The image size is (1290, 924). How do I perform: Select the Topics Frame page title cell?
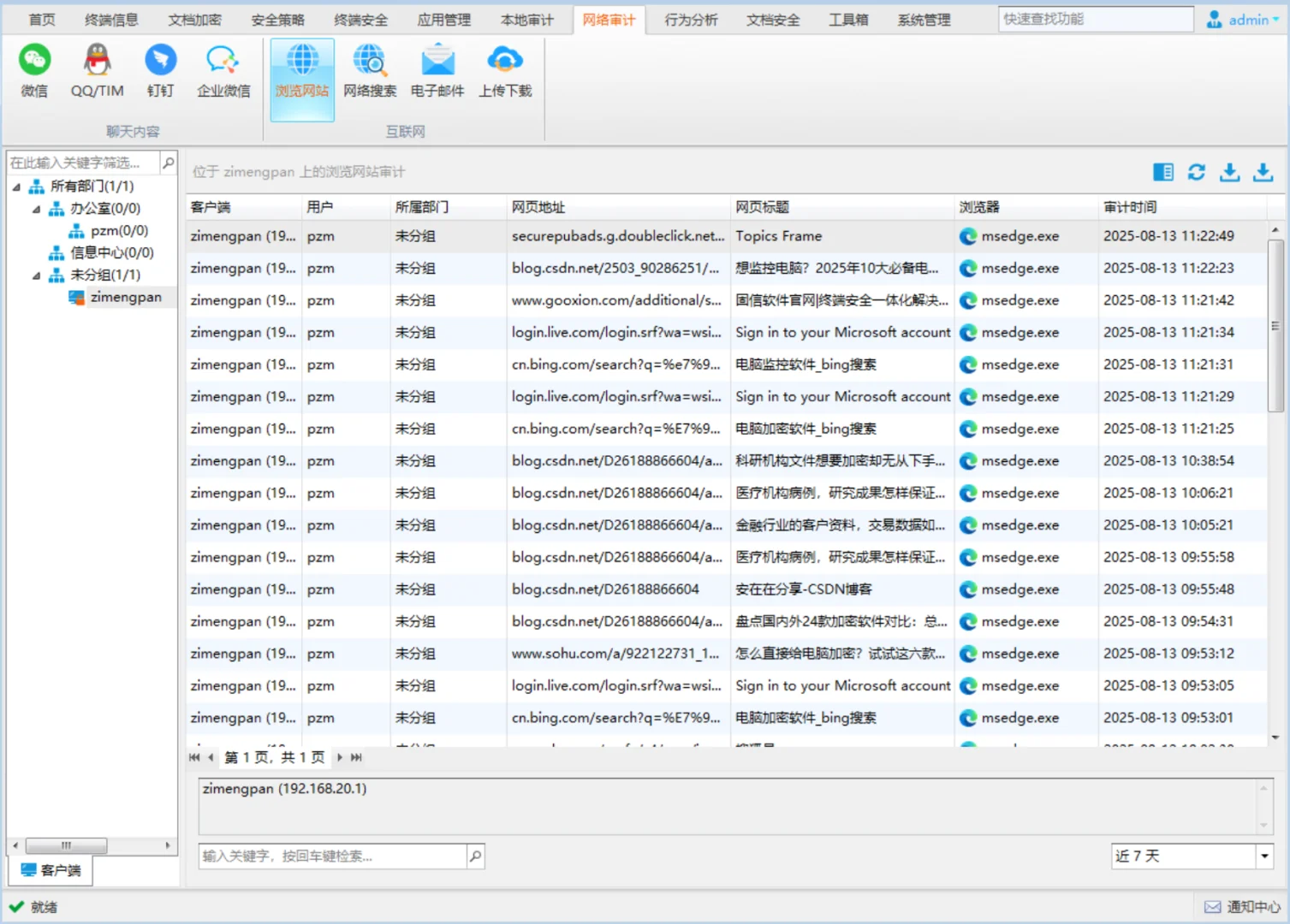point(842,236)
